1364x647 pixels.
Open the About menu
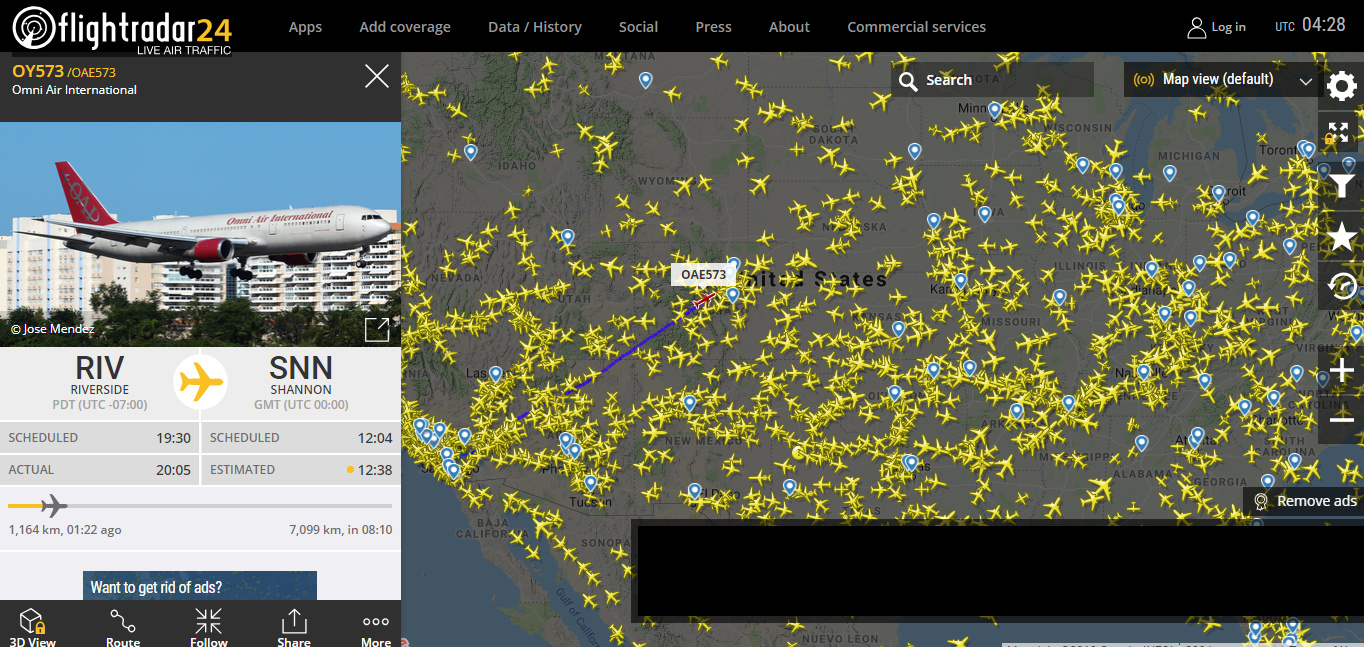click(789, 27)
